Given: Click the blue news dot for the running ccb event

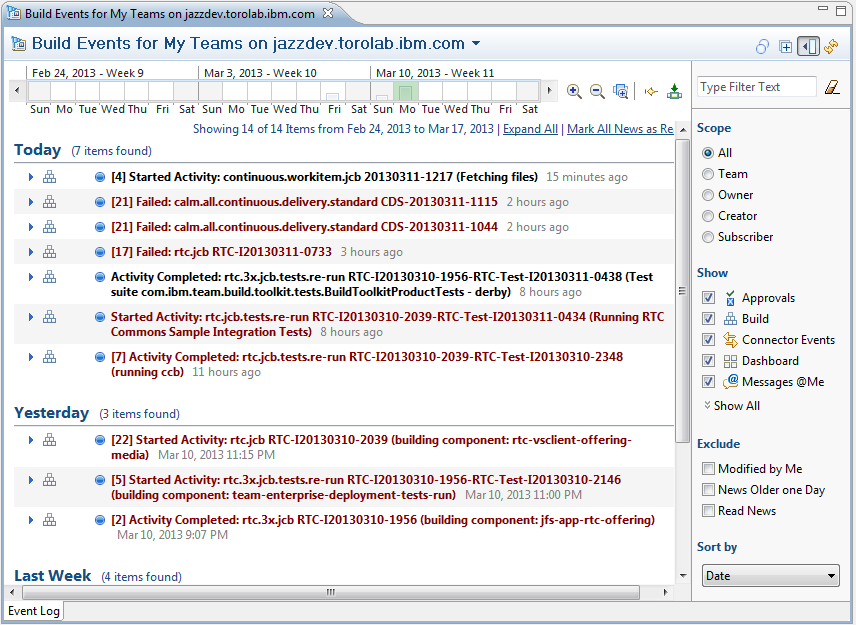Looking at the screenshot, I should point(100,358).
